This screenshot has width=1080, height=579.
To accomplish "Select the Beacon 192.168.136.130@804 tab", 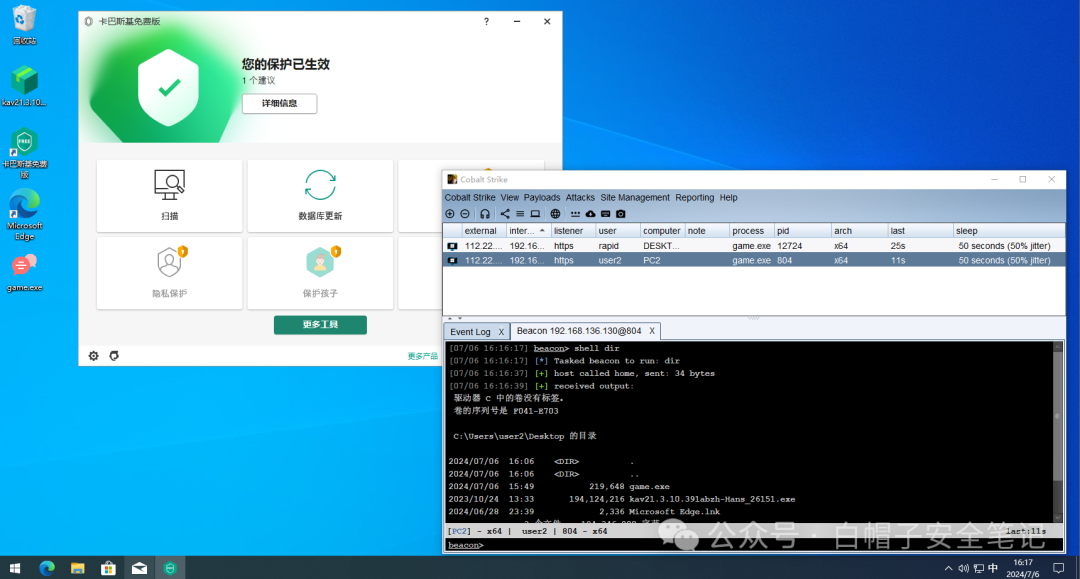I will click(x=579, y=331).
